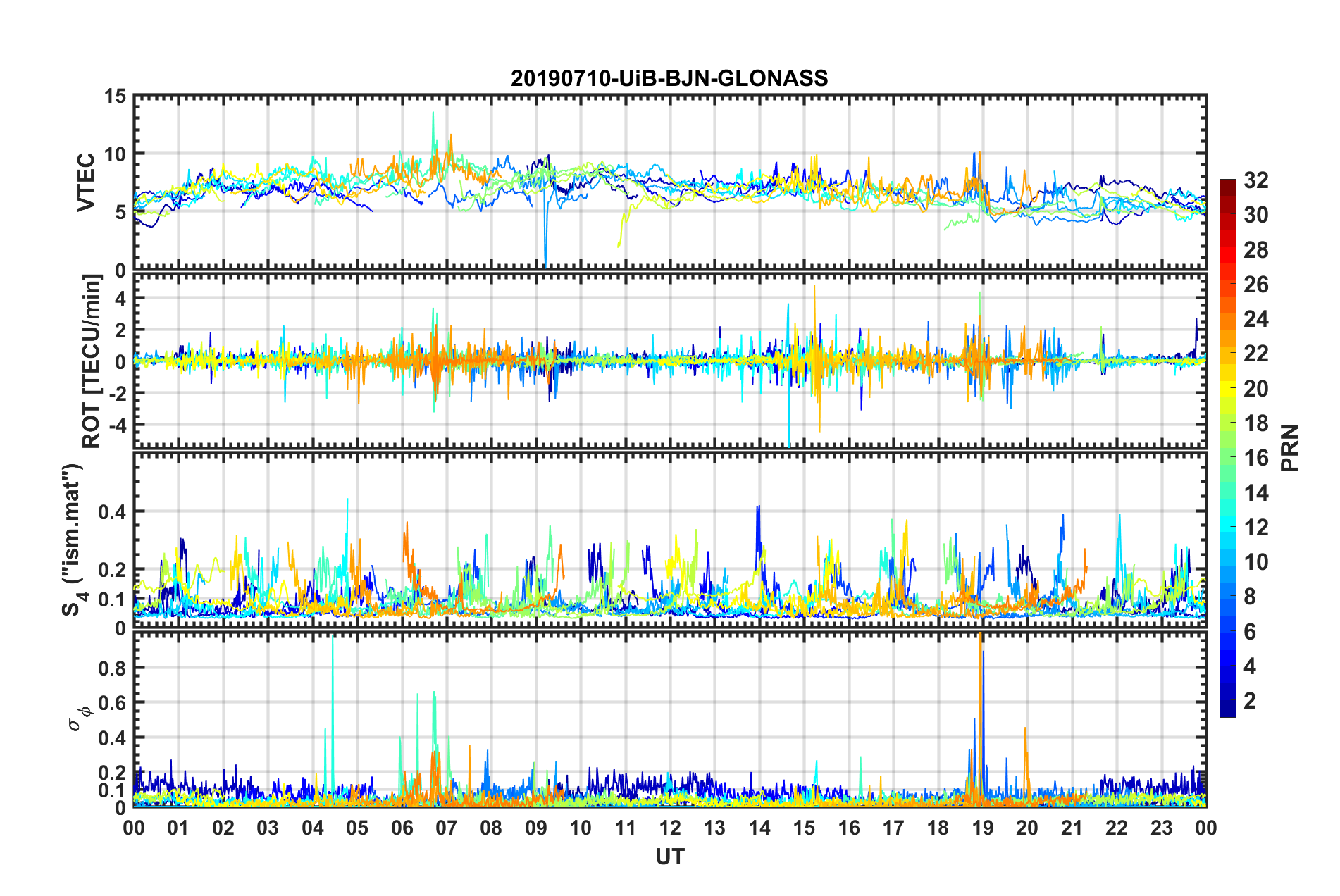Click colorbar tick label 6

click(1250, 632)
